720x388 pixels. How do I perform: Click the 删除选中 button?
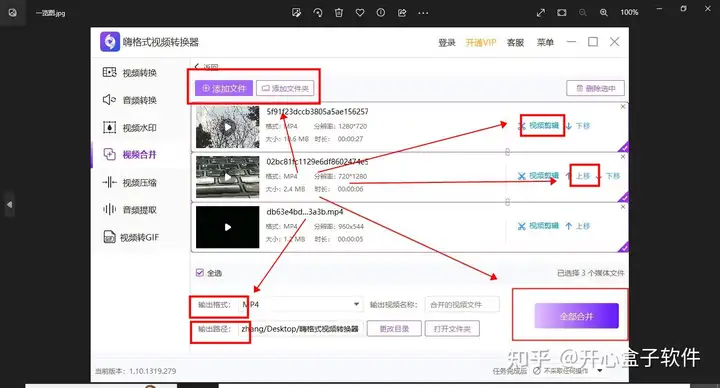595,88
